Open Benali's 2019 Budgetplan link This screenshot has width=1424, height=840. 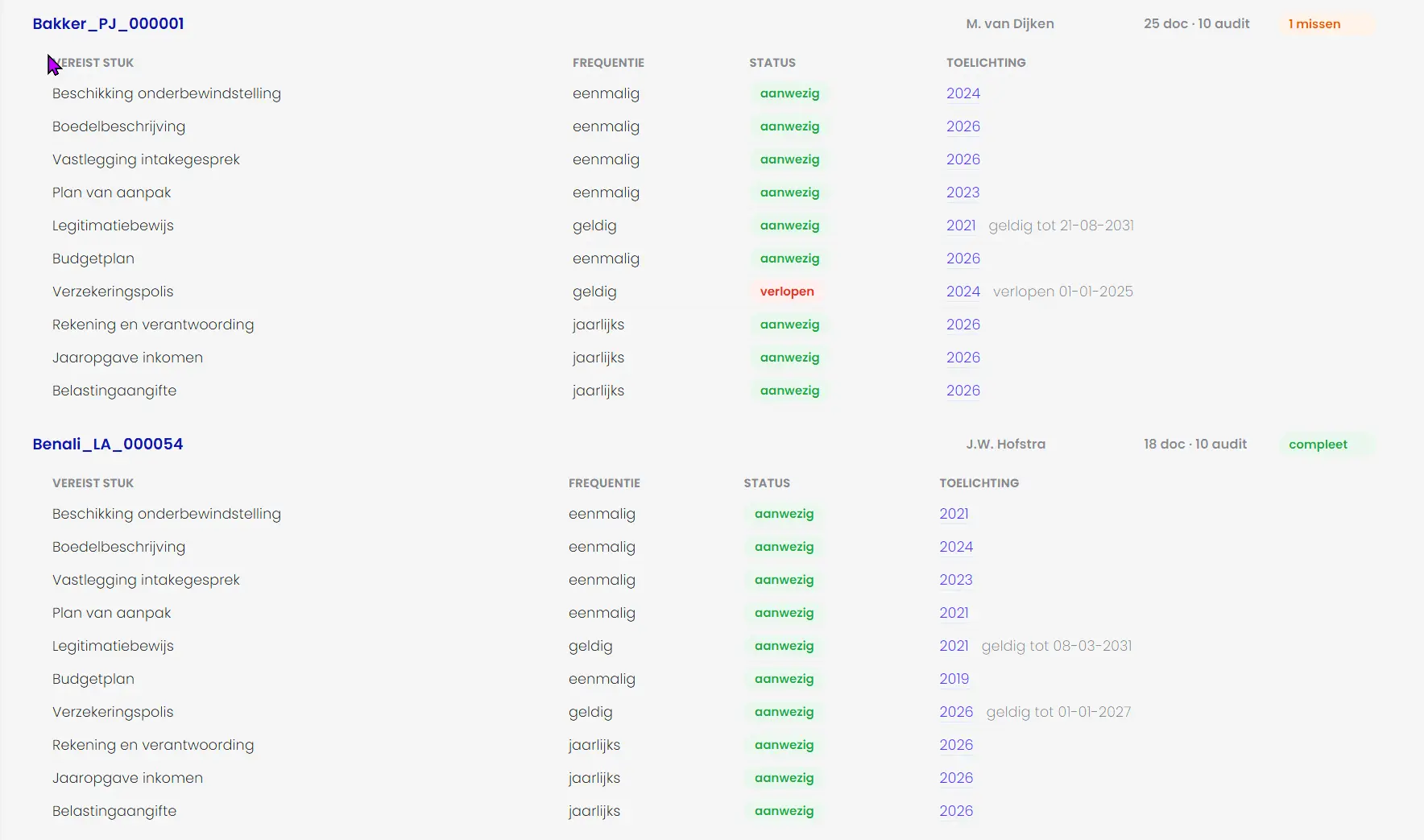954,679
